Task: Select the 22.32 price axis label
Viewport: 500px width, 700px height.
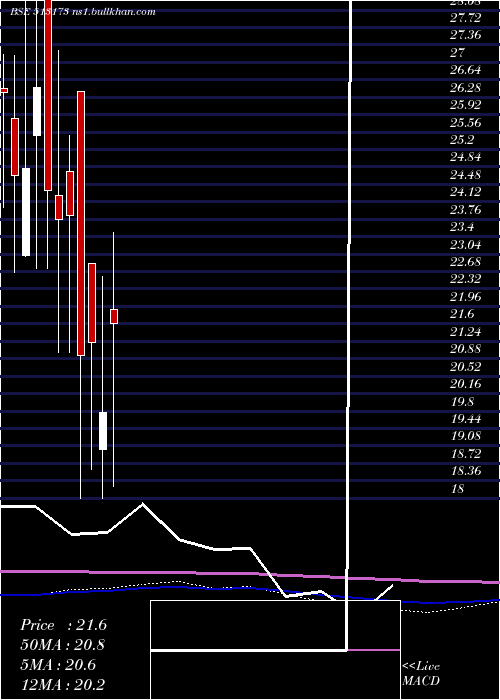Action: 466,279
